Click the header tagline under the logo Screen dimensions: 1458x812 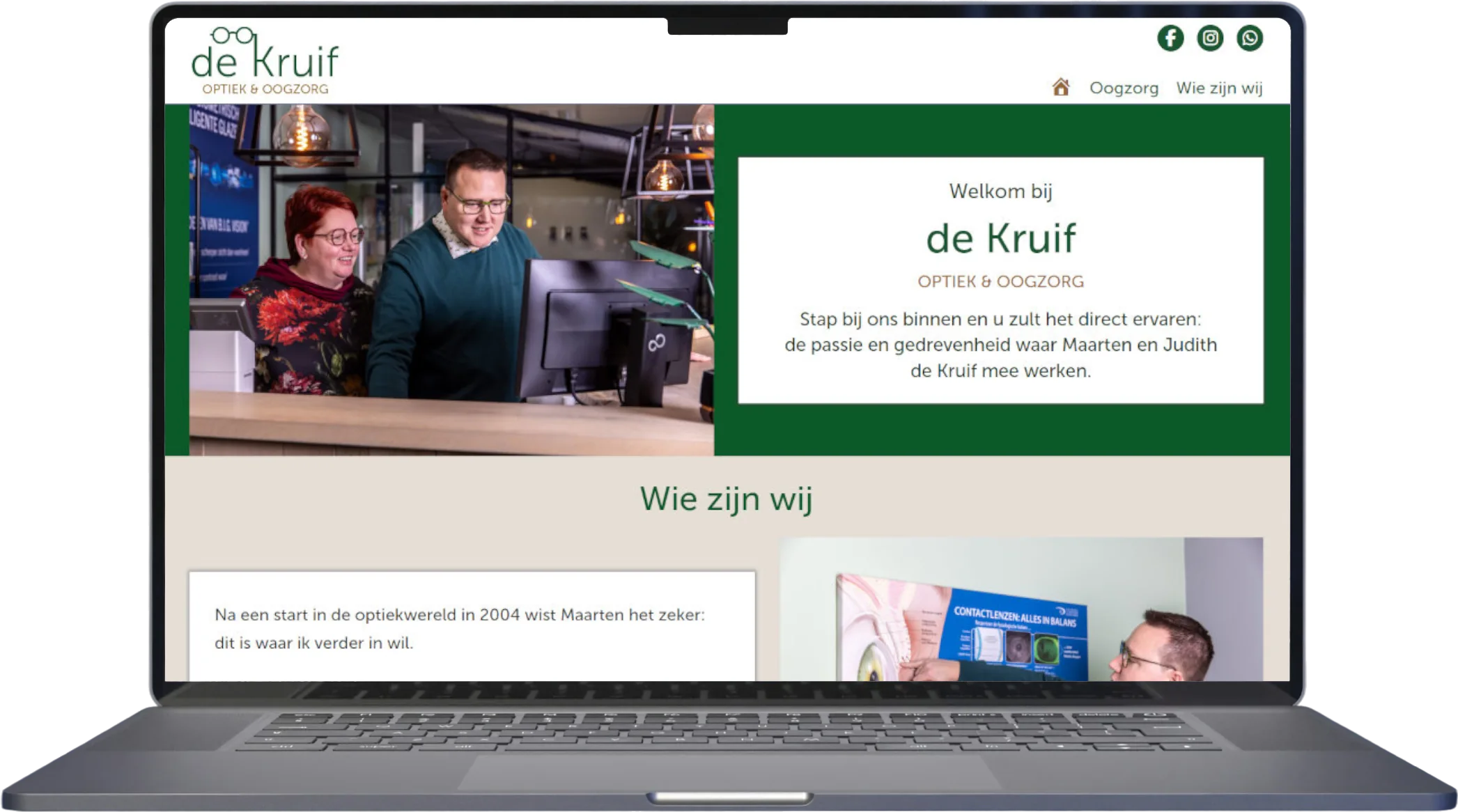[x=265, y=89]
